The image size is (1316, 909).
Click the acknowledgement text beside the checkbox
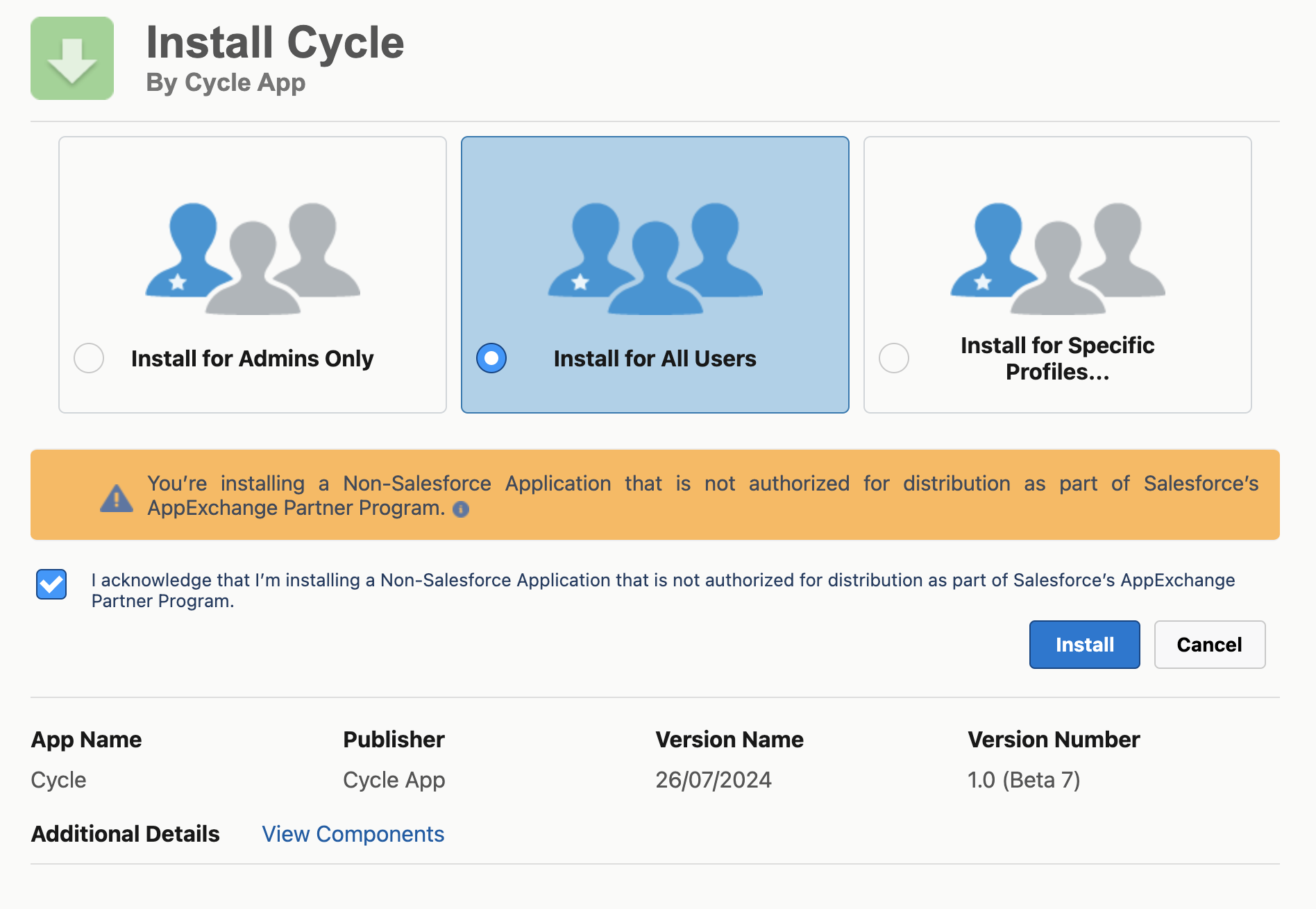[663, 591]
